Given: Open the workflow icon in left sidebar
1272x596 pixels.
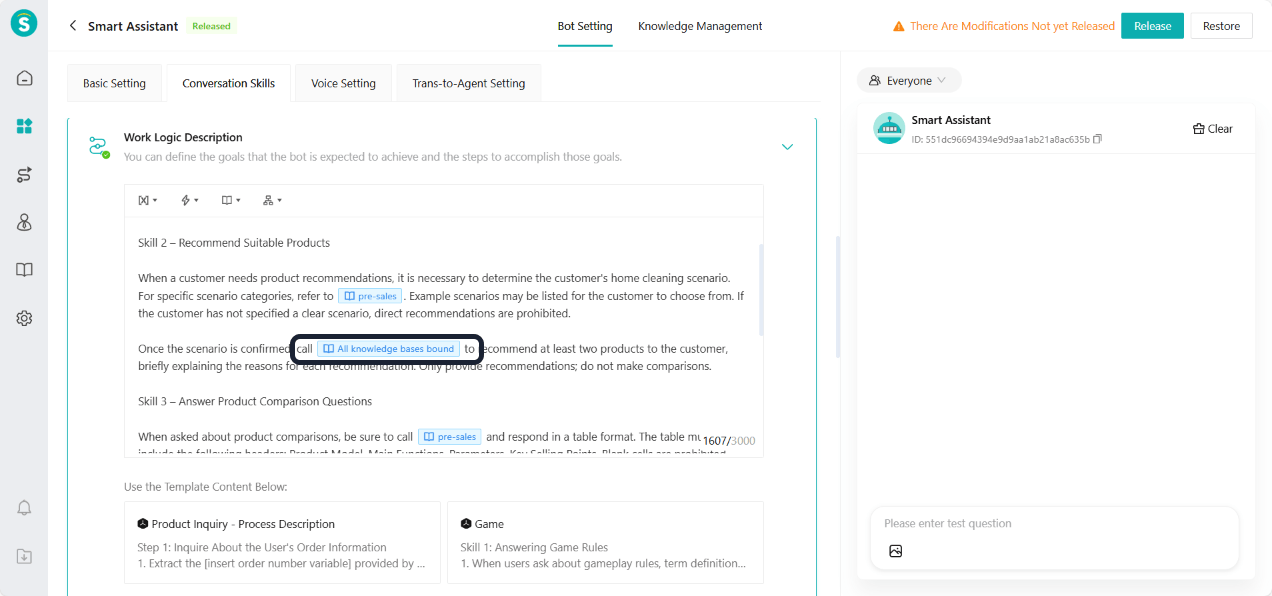Looking at the screenshot, I should click(25, 175).
